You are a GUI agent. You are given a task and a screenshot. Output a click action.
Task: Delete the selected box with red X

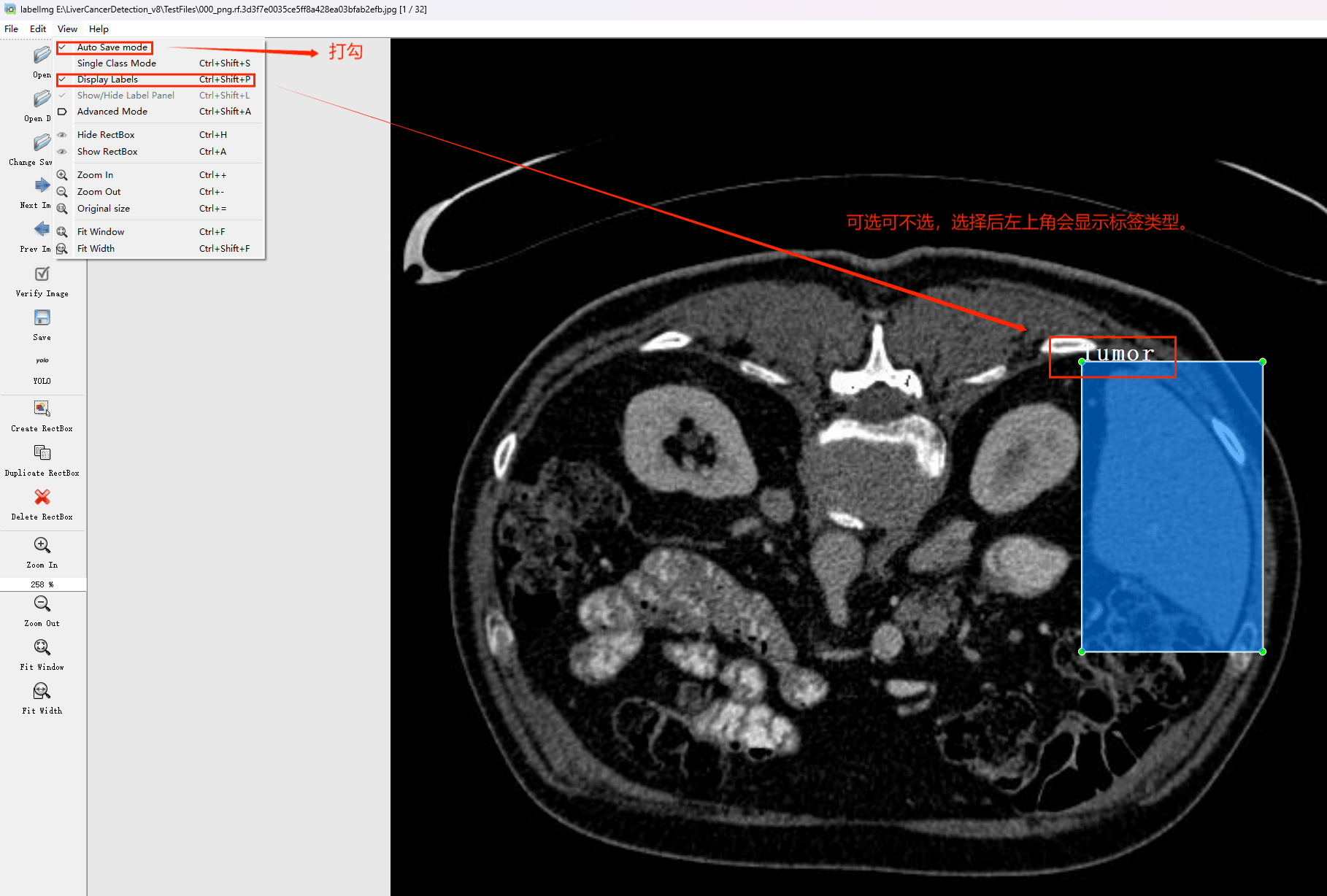coord(42,498)
